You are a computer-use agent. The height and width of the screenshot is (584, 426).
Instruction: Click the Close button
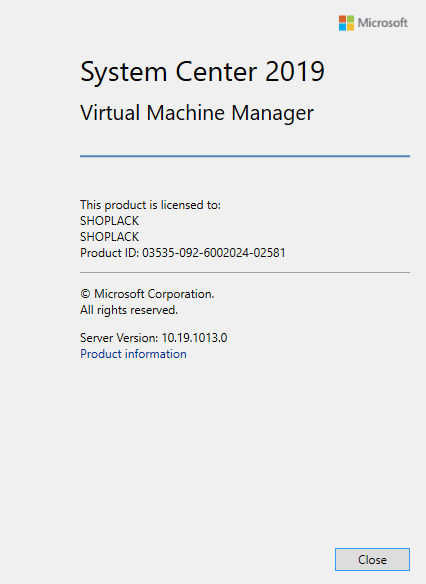(x=372, y=559)
